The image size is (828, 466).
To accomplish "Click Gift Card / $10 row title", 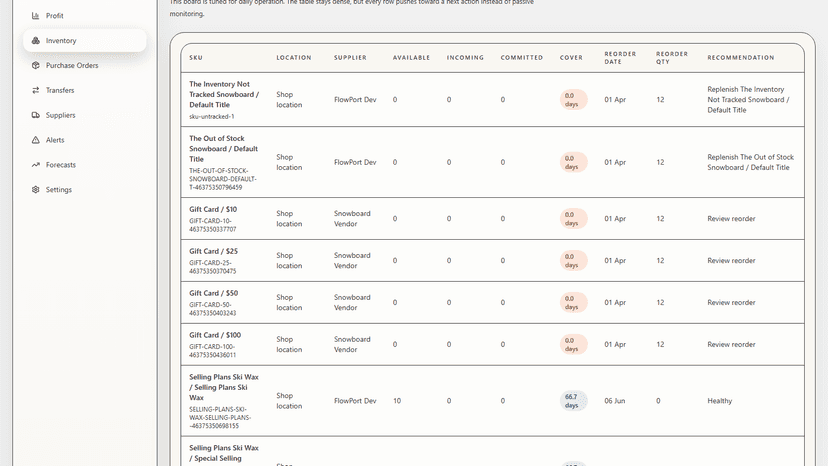I will [x=213, y=209].
